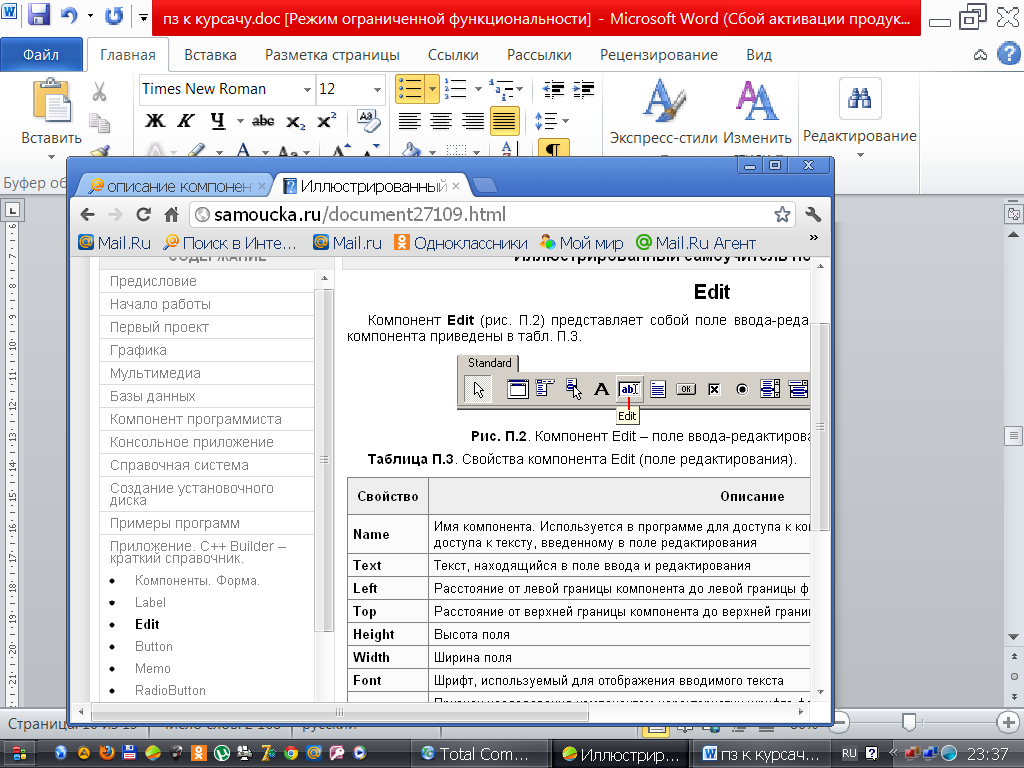1024x768 pixels.
Task: Go to browser home page
Action: click(171, 214)
